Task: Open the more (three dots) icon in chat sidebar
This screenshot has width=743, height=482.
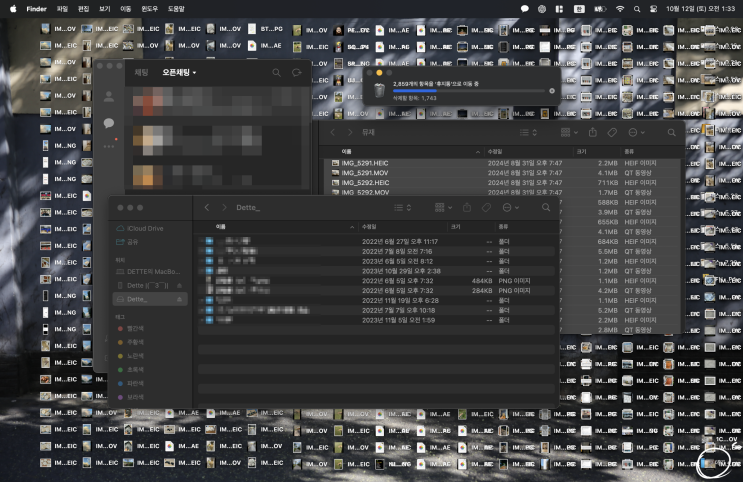Action: pyautogui.click(x=109, y=146)
